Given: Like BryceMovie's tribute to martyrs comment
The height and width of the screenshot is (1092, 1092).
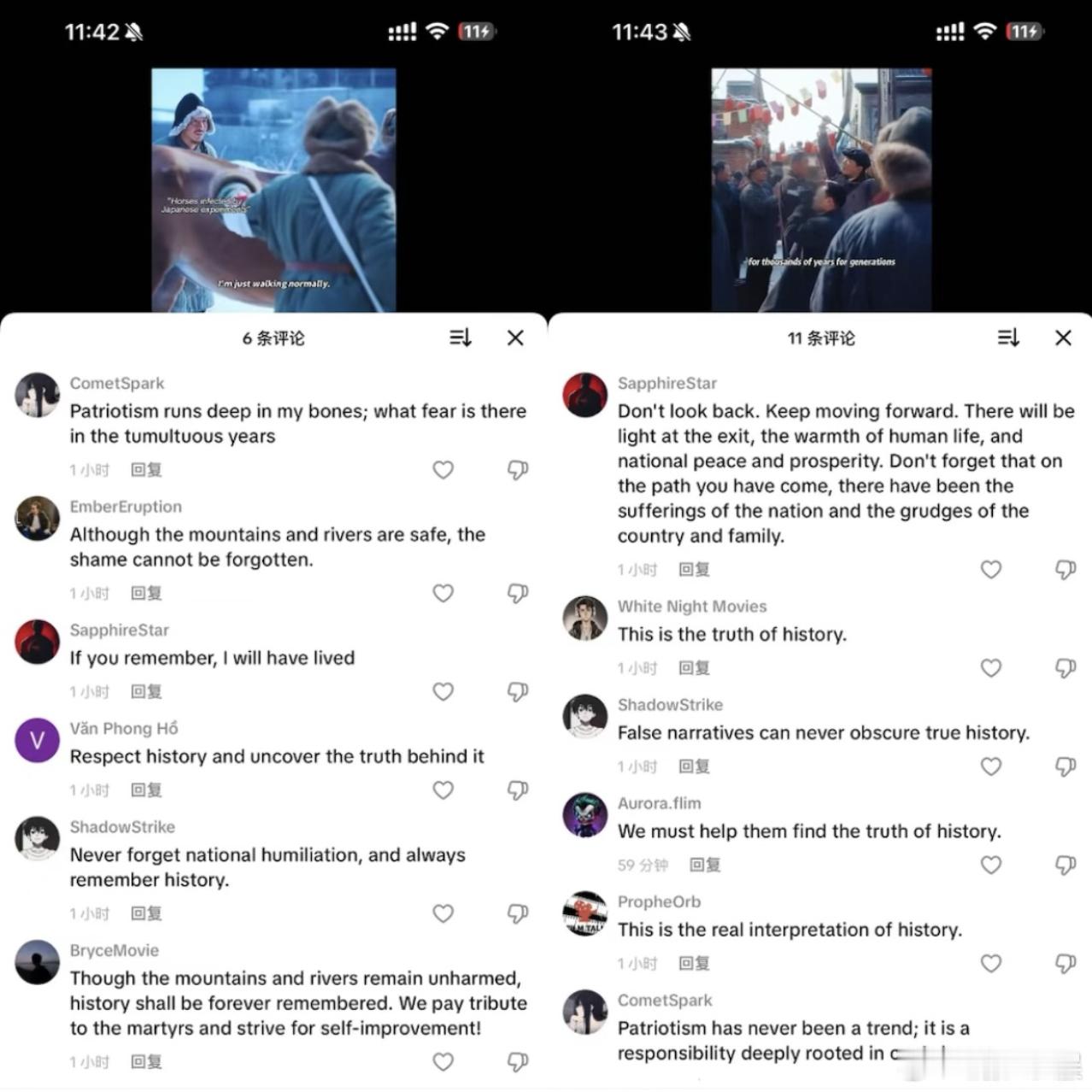Looking at the screenshot, I should [443, 1061].
